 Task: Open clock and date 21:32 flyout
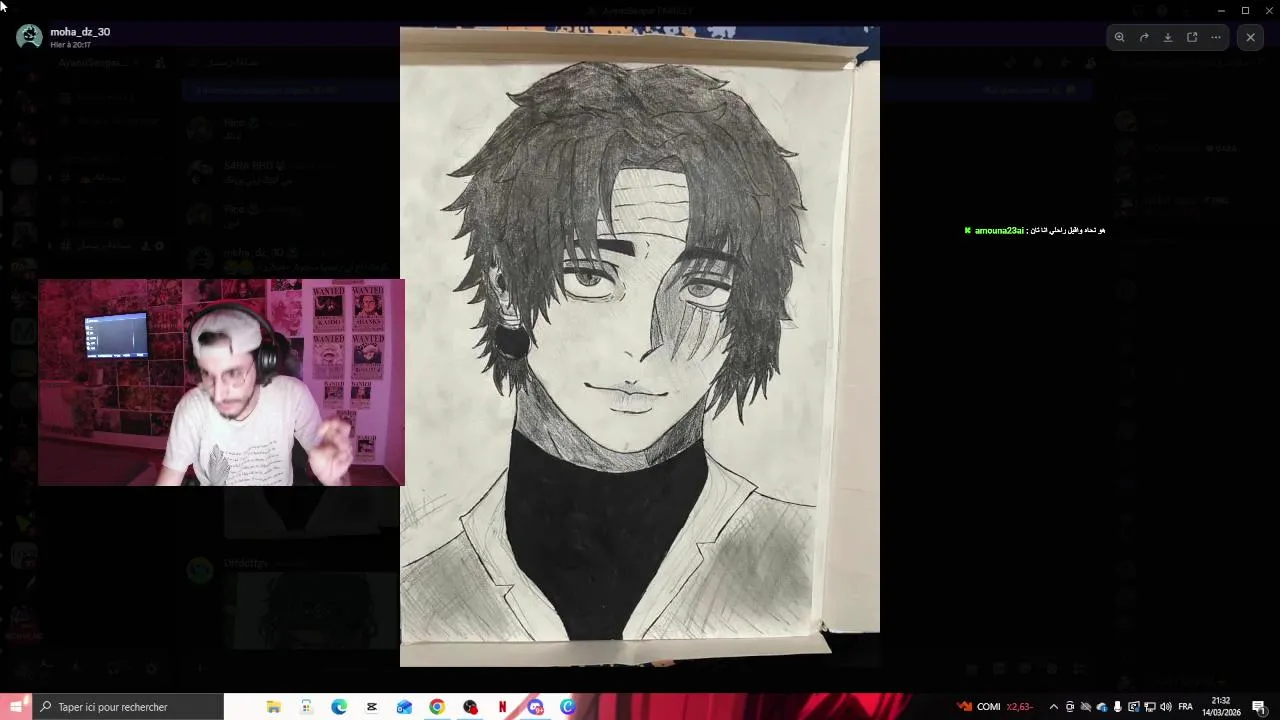click(x=1221, y=707)
